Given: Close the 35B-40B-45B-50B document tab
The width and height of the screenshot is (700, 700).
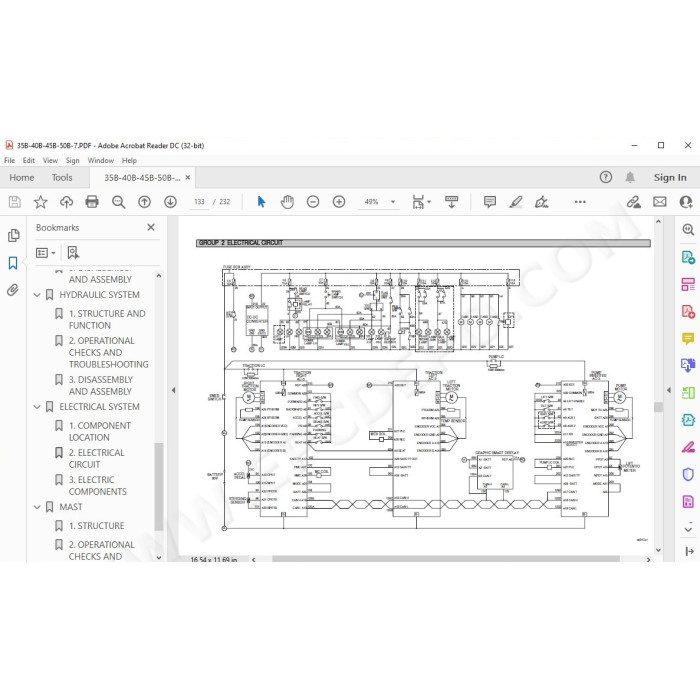Looking at the screenshot, I should 188,177.
